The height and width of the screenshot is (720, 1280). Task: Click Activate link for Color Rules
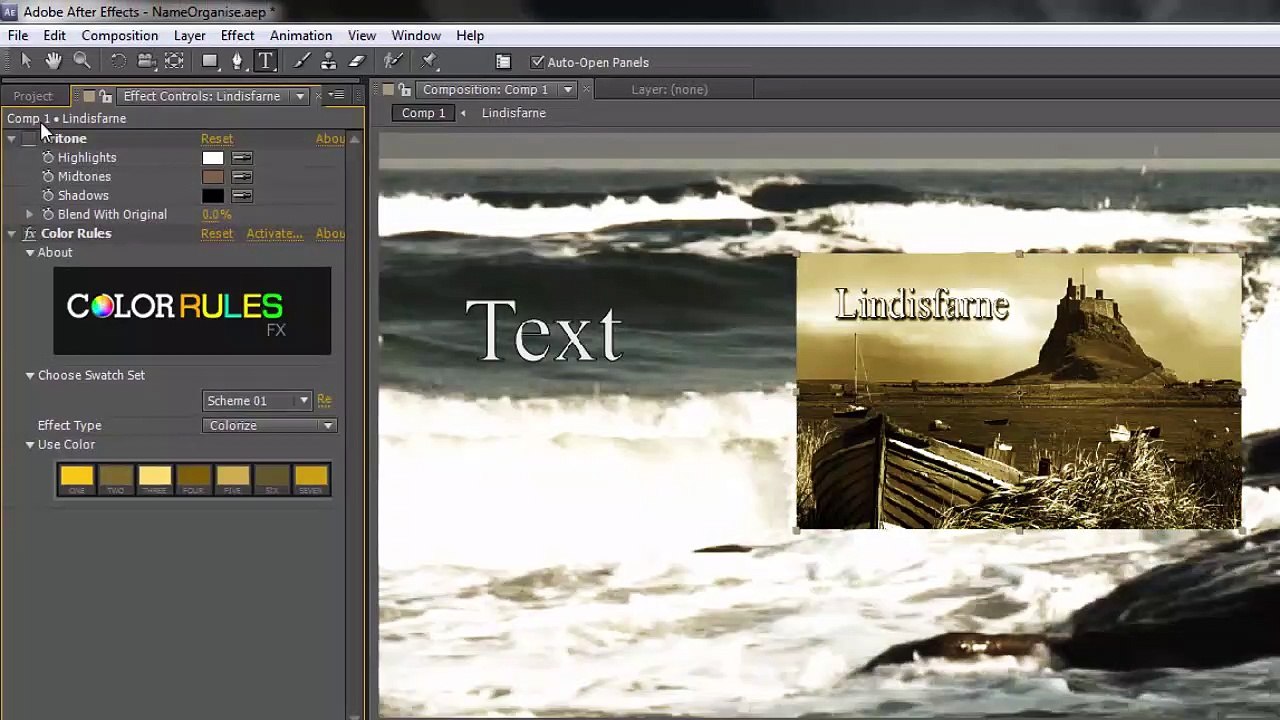(x=274, y=234)
